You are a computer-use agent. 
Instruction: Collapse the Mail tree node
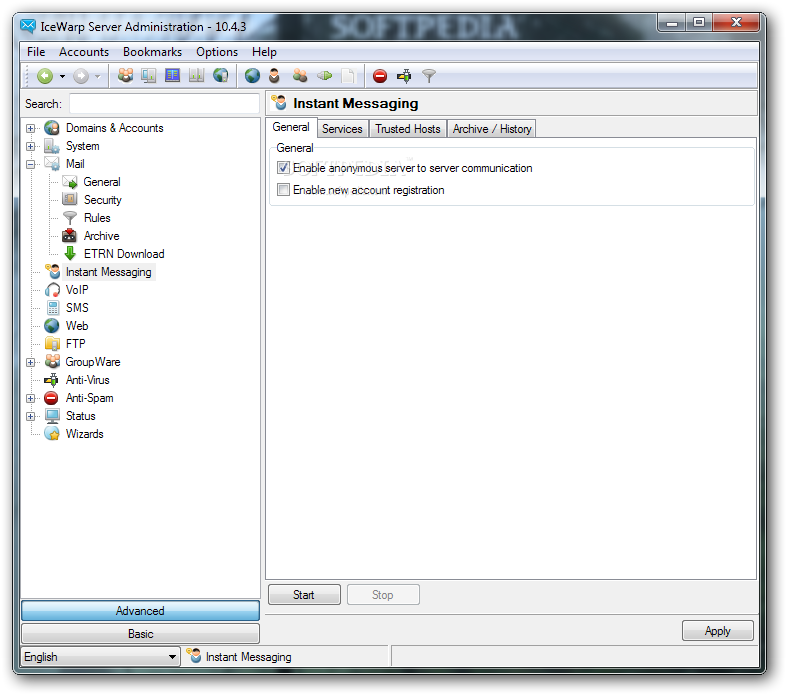pyautogui.click(x=31, y=164)
